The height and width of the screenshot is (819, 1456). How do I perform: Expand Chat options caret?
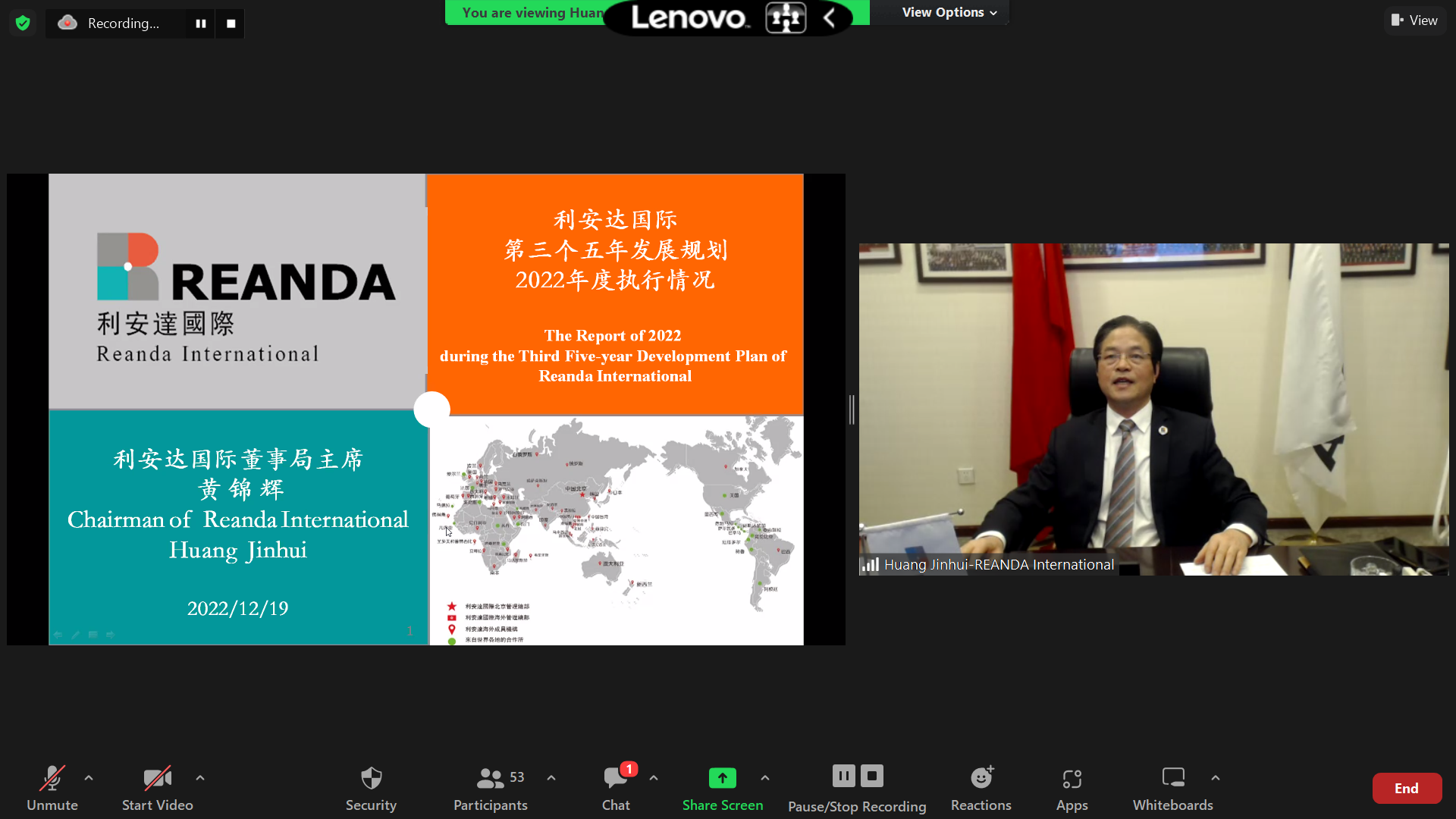pos(654,778)
